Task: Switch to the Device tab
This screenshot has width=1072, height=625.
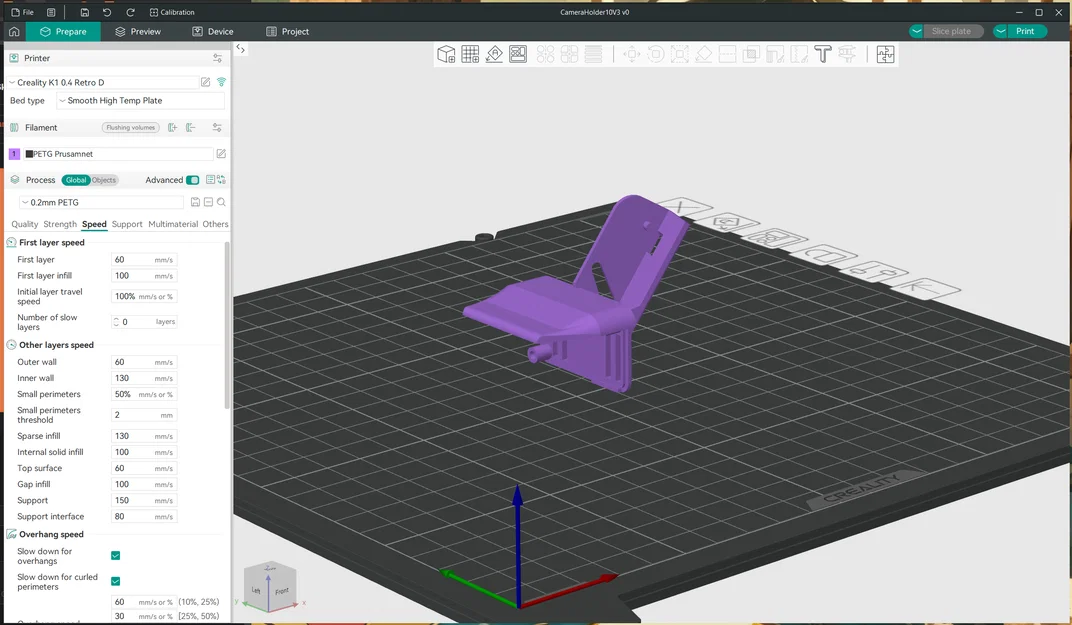Action: pyautogui.click(x=213, y=31)
